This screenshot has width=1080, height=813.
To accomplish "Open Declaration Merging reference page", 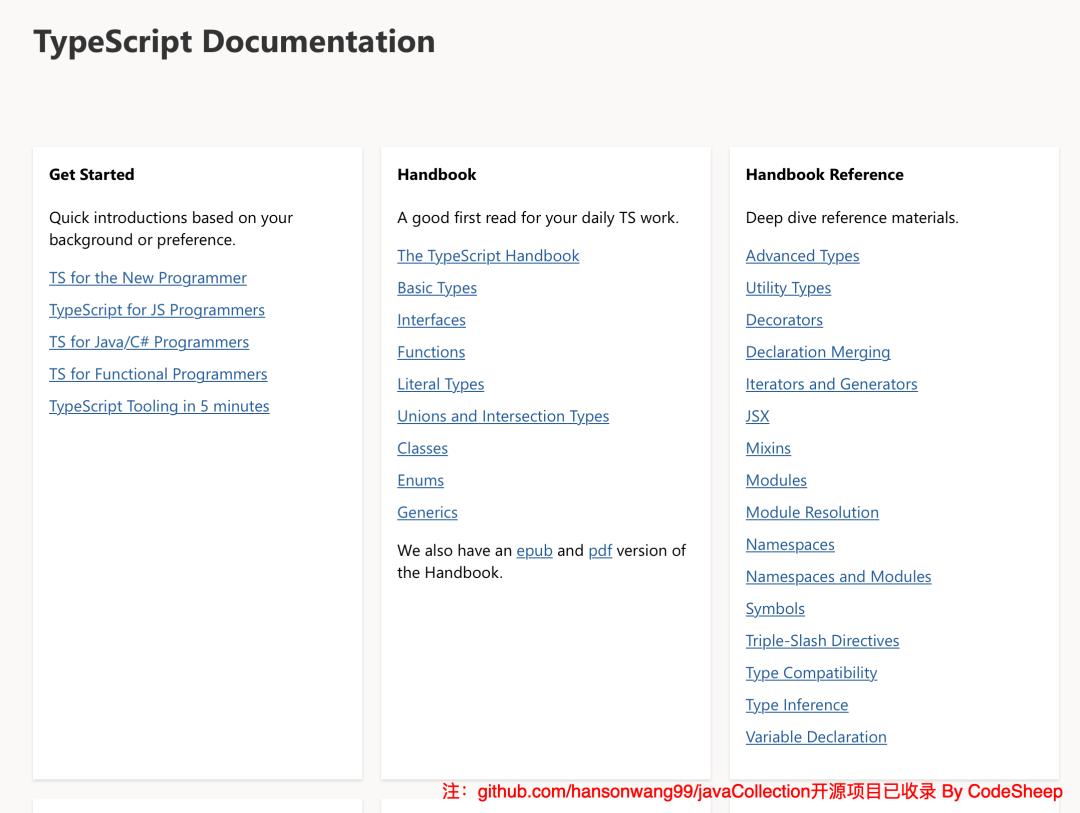I will [x=817, y=352].
